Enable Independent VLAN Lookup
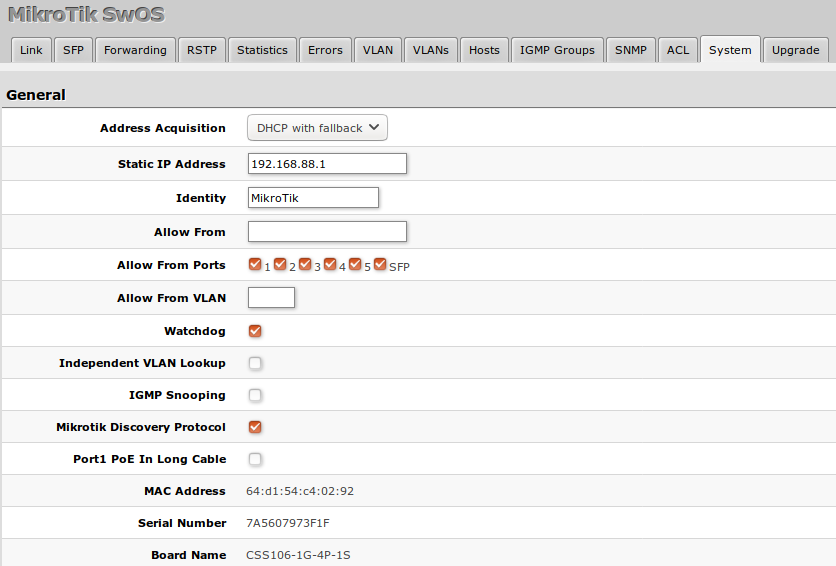Viewport: 836px width, 566px height. click(x=255, y=363)
